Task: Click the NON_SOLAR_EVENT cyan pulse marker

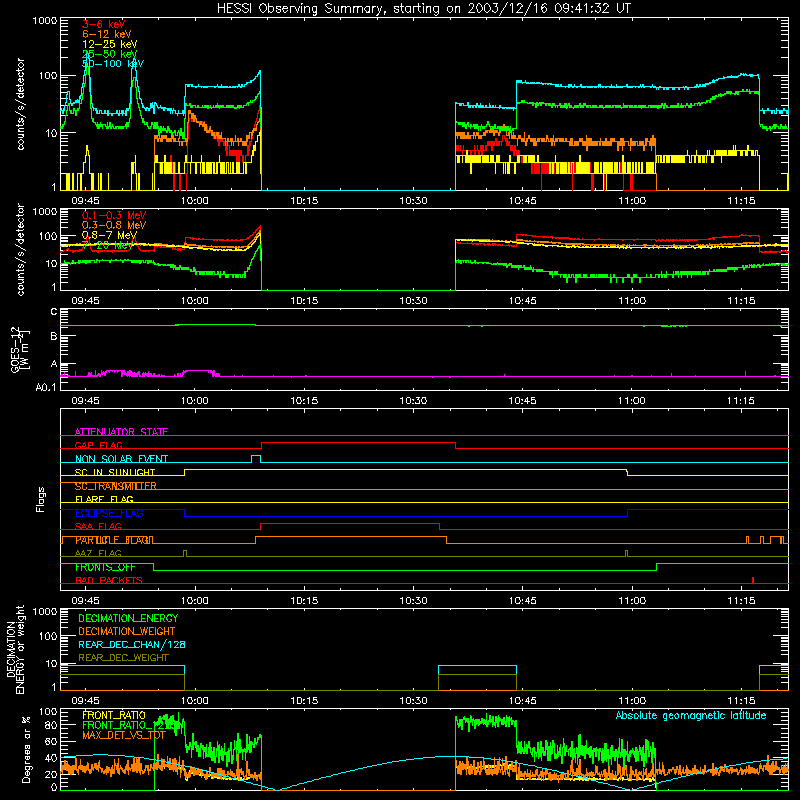Action: [x=256, y=459]
